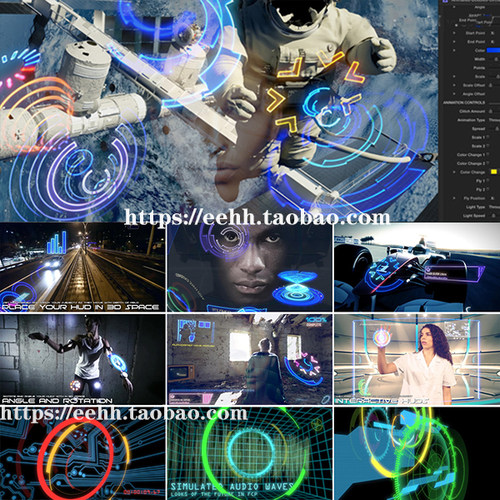
Task: Expand the Scale Offset parameter row
Action: [454, 85]
